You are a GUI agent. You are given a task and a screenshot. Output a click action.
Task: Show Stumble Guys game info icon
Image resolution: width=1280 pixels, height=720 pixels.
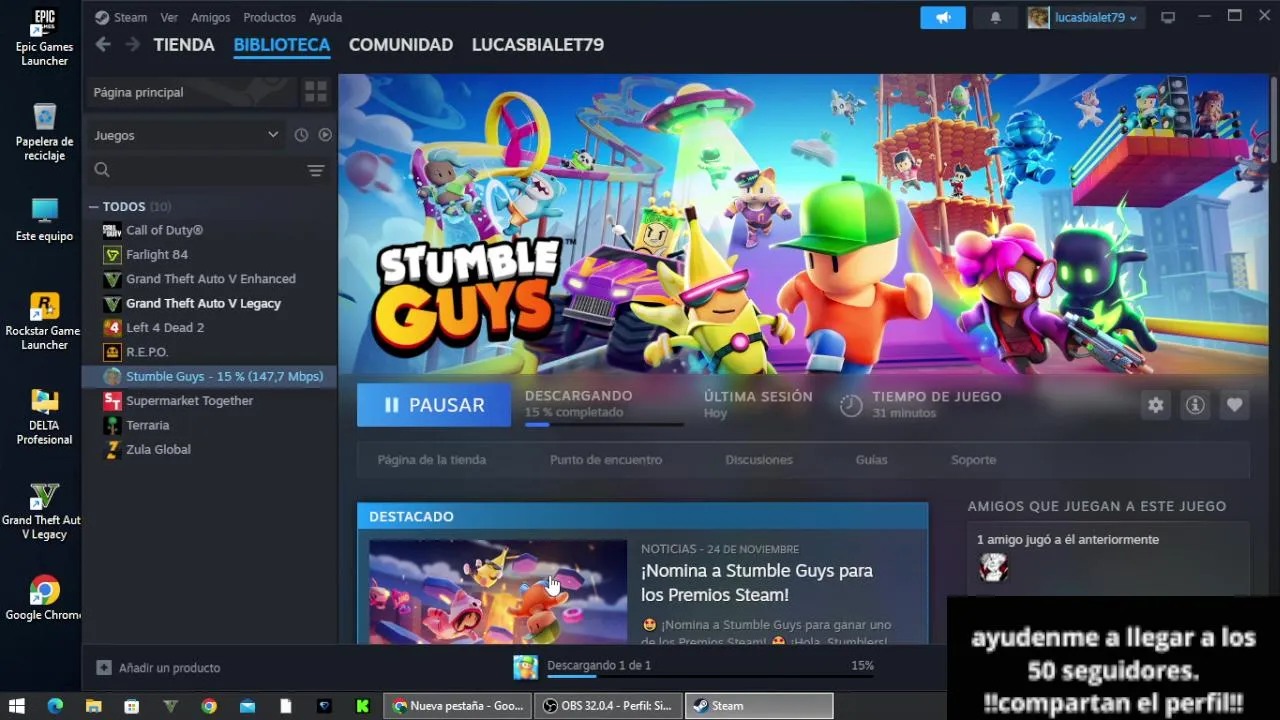pos(1195,405)
